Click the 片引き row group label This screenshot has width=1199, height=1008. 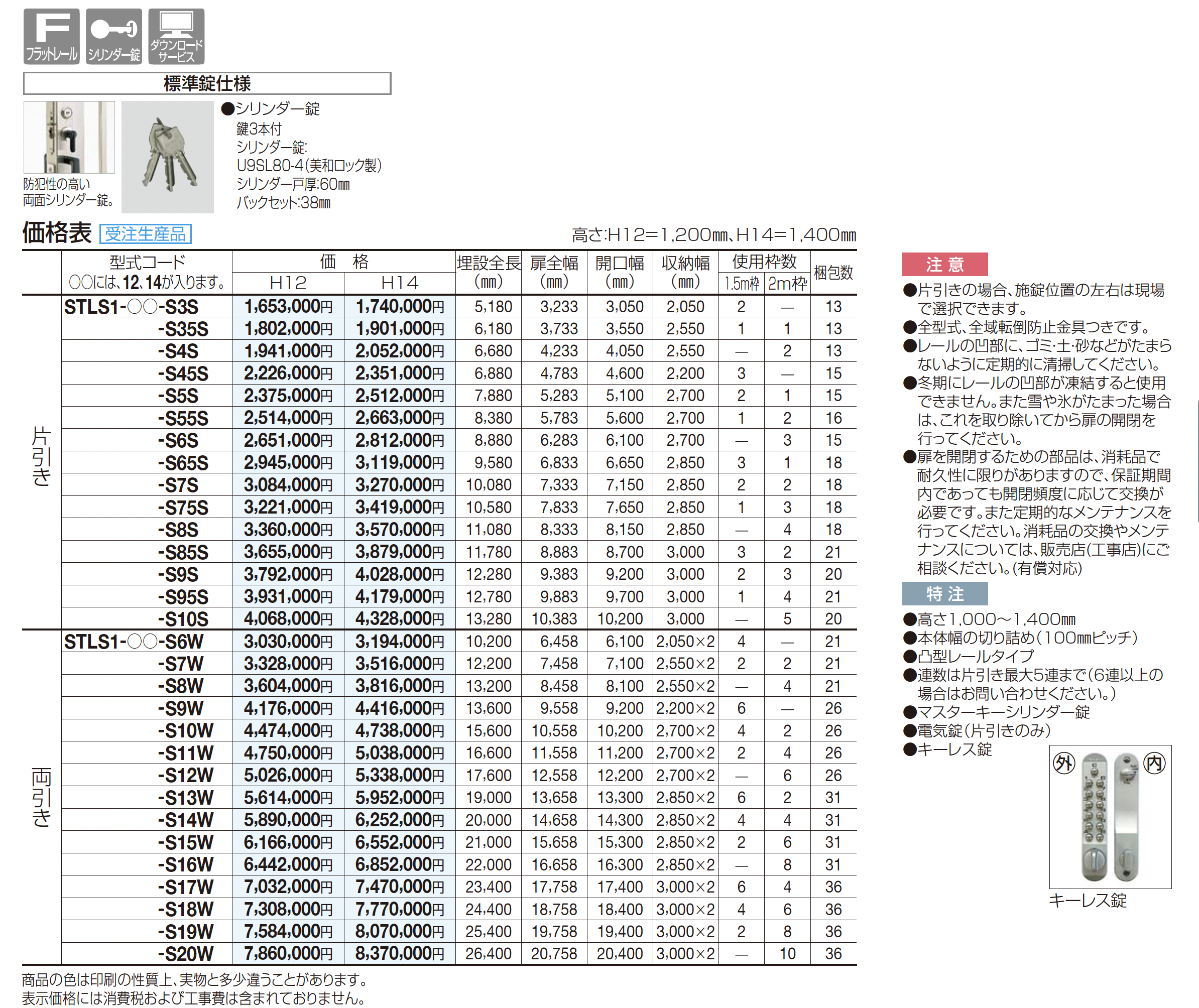click(41, 456)
